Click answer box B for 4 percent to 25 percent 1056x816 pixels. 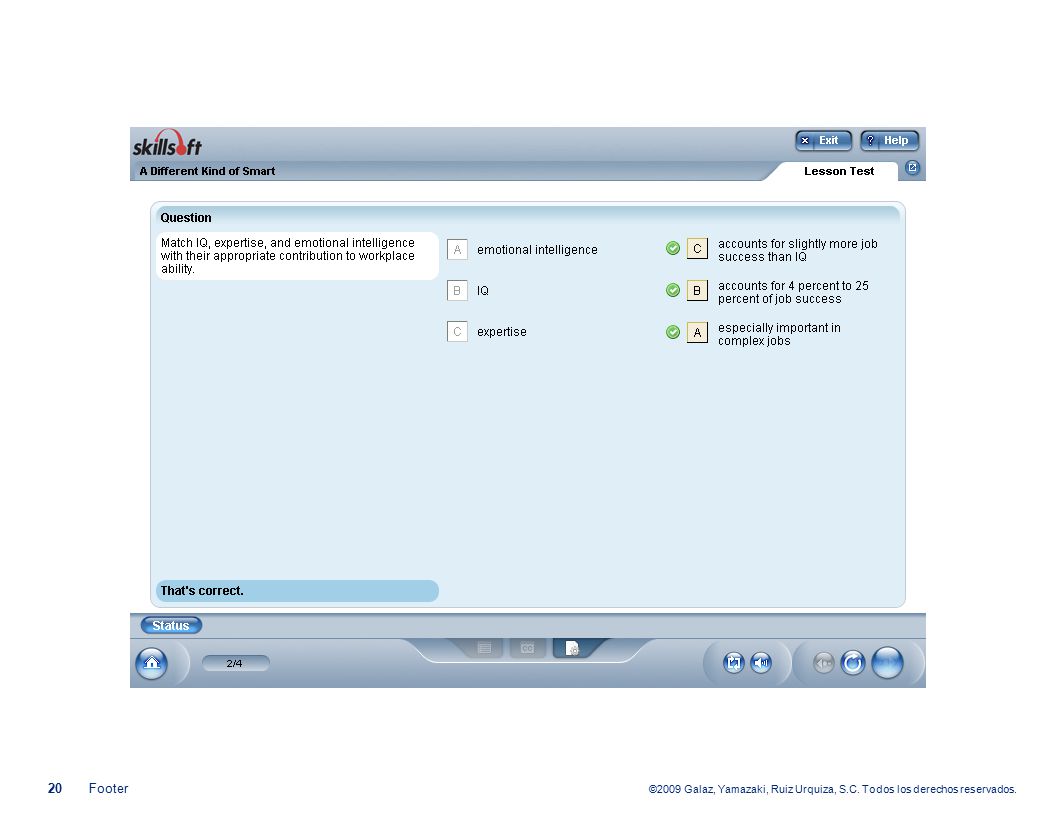pyautogui.click(x=697, y=291)
